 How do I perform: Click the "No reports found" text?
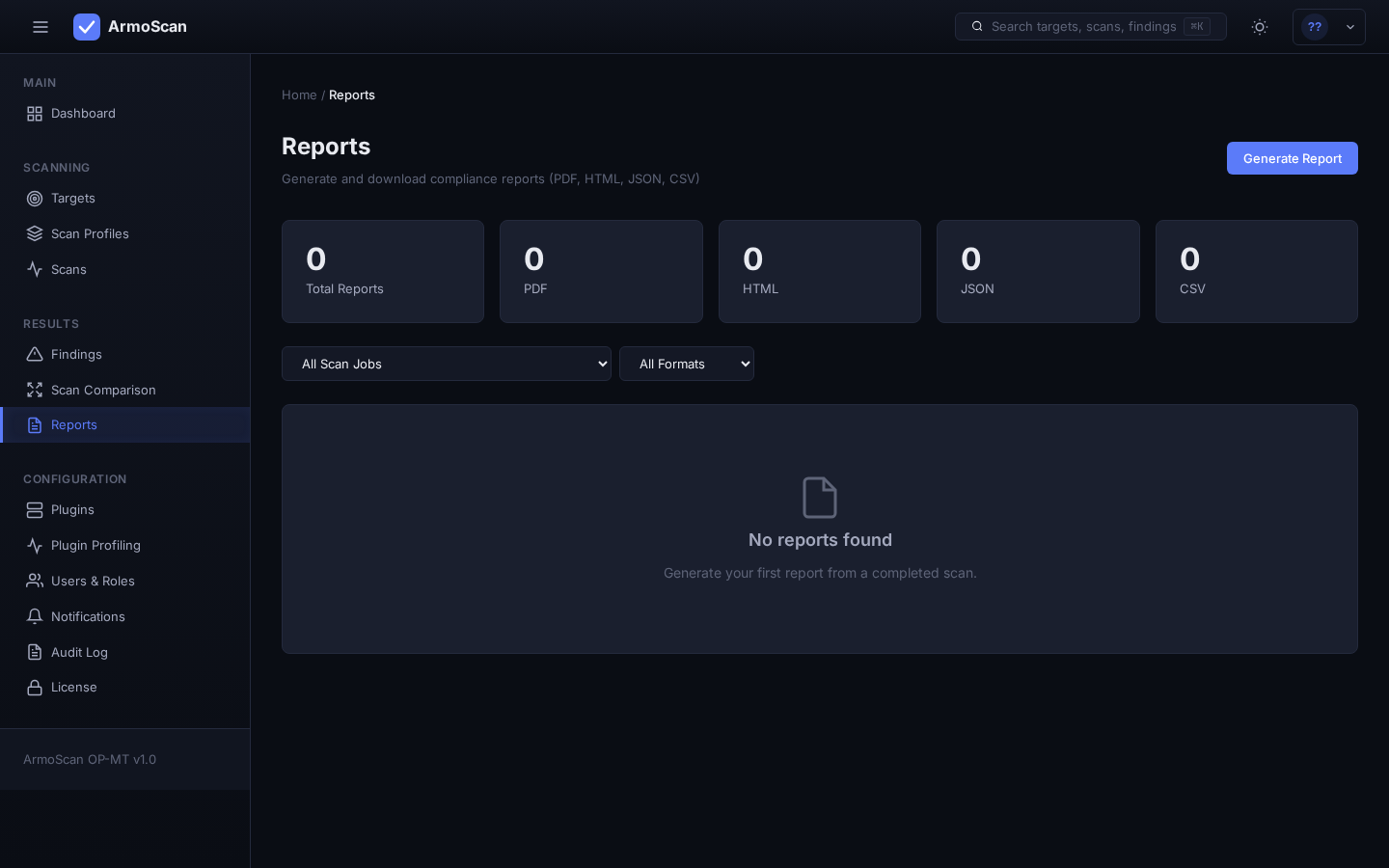820,540
